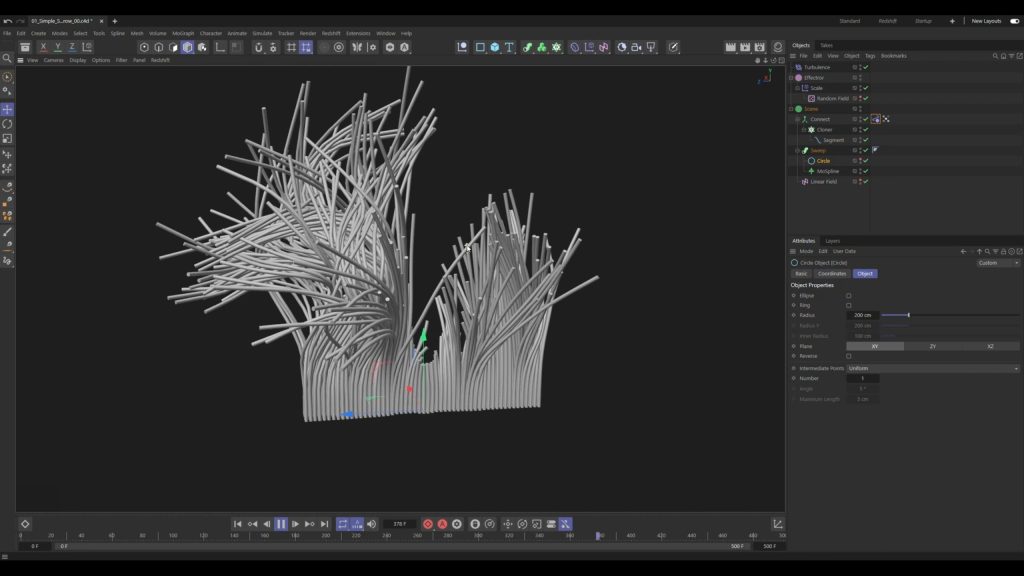Click the Undo arrow icon

coord(7,21)
